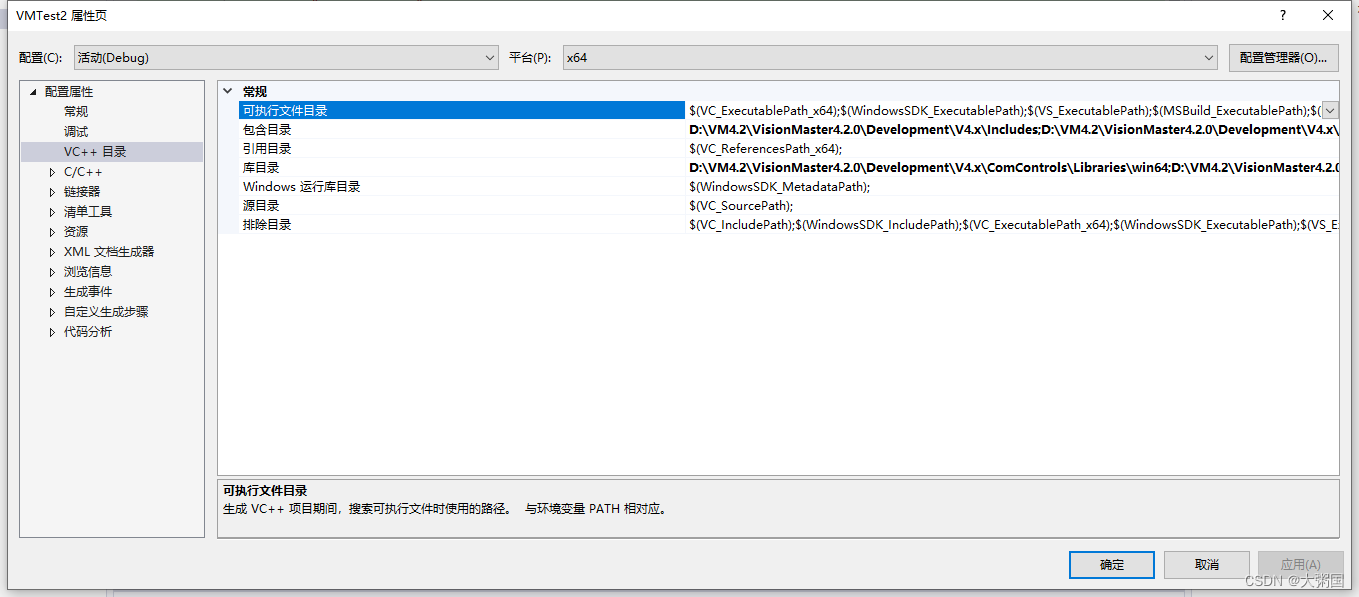Click the 排除目录 value starting $(VC_IncludePath)
This screenshot has height=597, width=1359.
[x=1012, y=225]
